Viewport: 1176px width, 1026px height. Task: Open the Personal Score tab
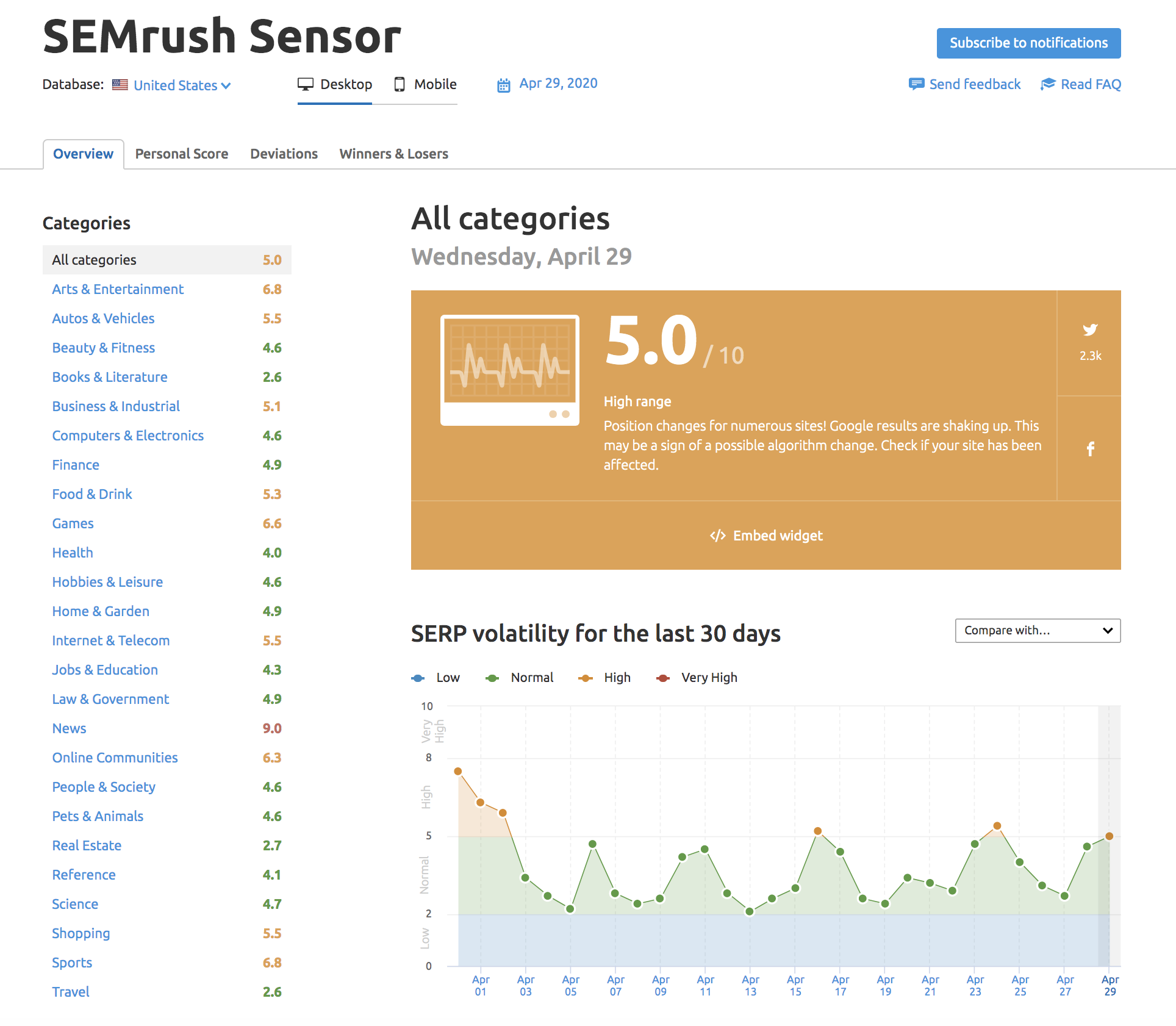click(x=182, y=154)
